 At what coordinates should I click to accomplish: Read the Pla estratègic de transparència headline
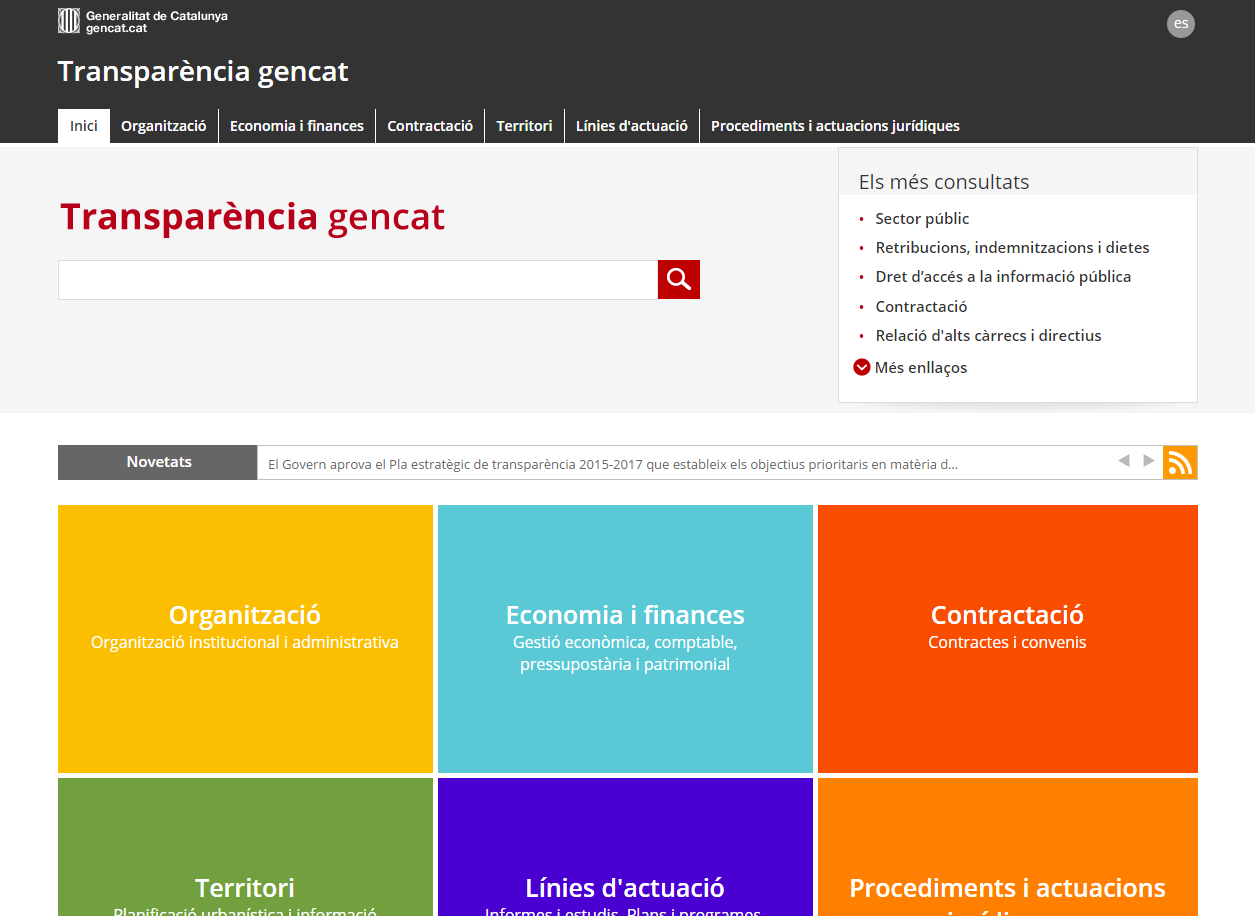point(612,464)
